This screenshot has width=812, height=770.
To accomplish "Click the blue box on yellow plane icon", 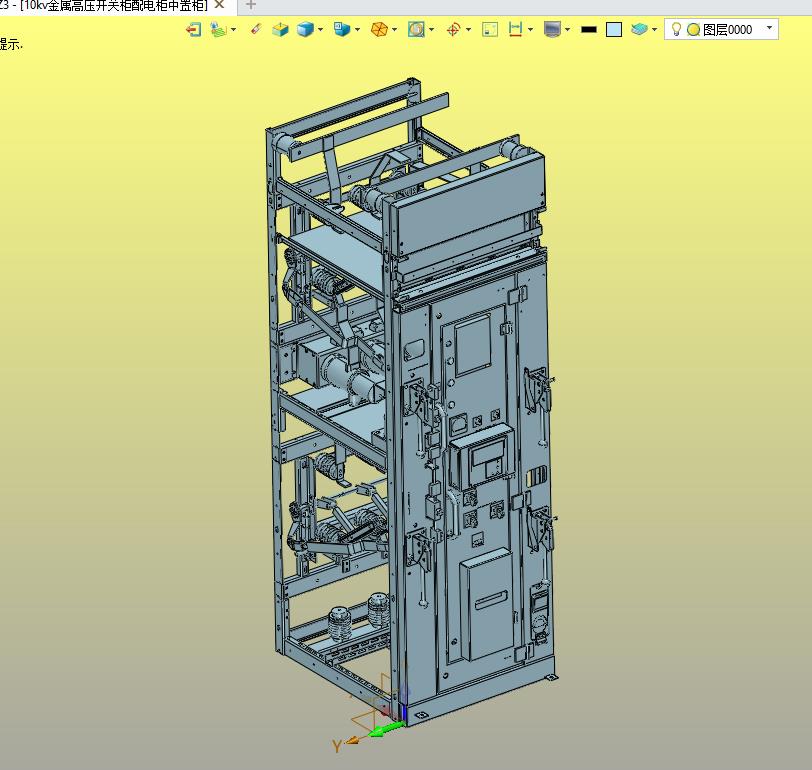I will pos(281,30).
